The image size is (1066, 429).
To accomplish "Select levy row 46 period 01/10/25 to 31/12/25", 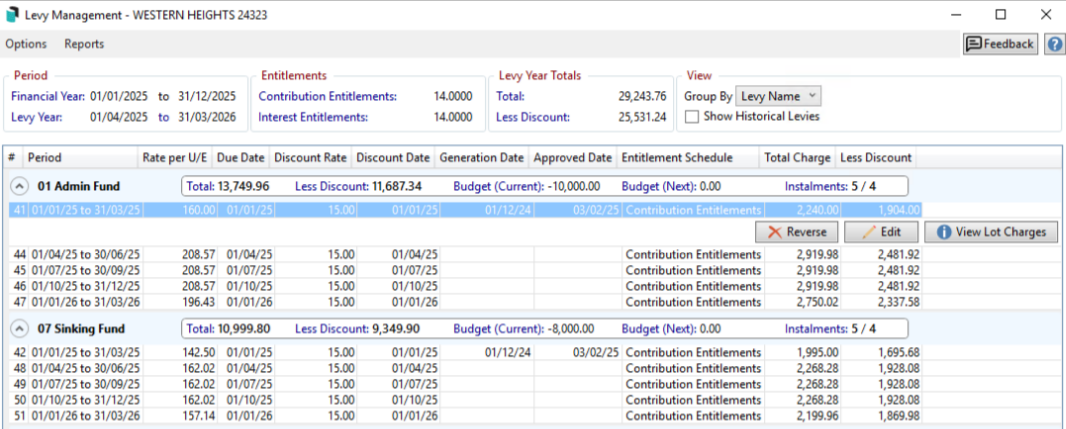I will 464,286.
